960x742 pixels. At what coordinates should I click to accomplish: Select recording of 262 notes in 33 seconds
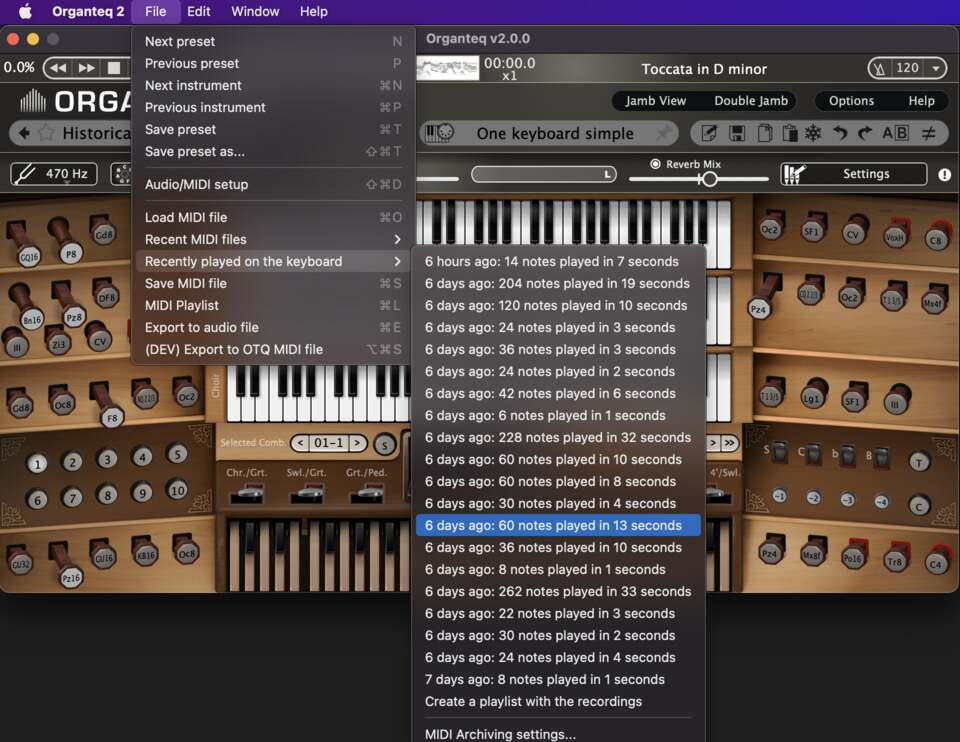click(x=558, y=591)
